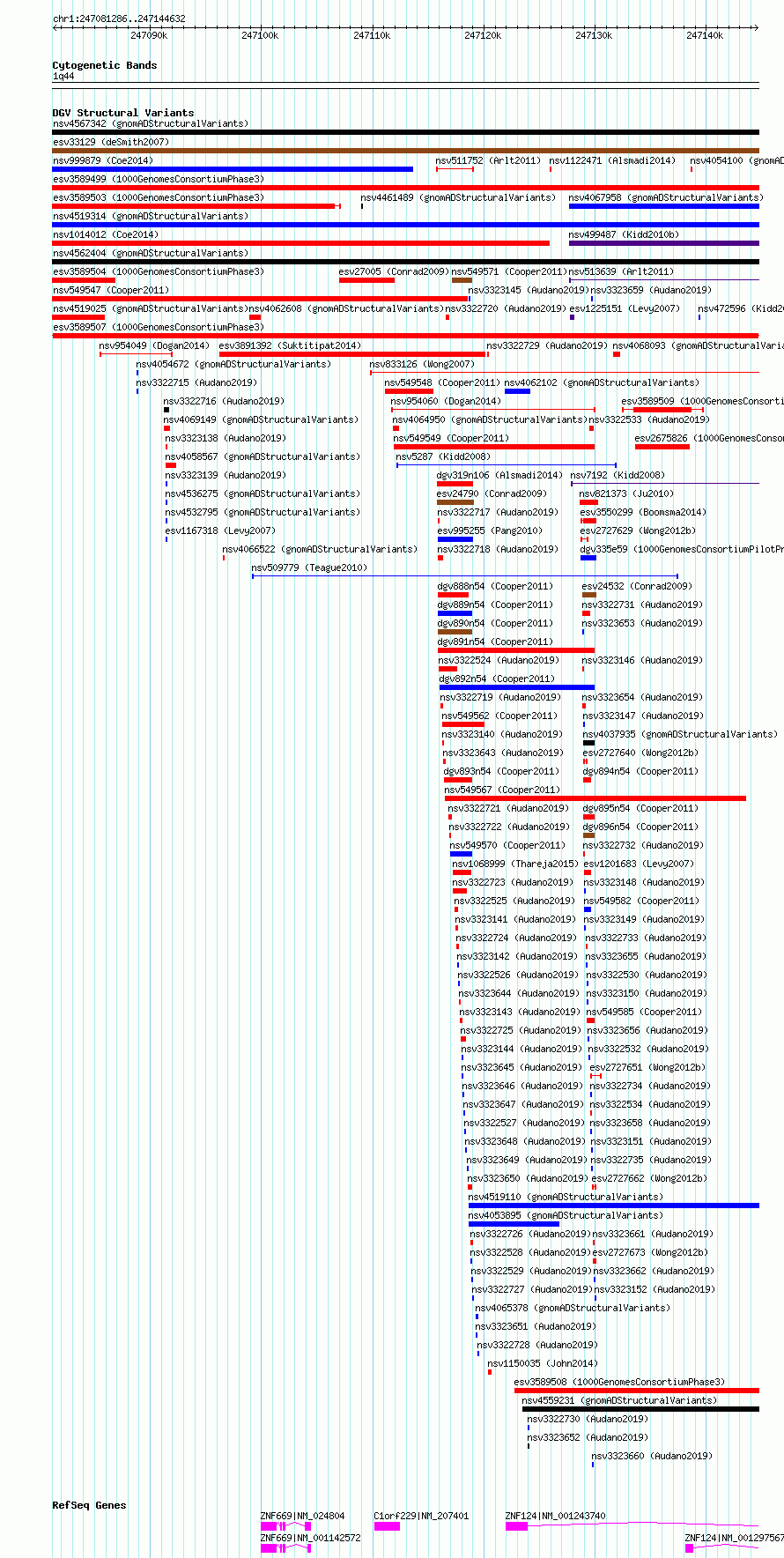Open variant nsv4461489 (gnomADStructuralVariants) label

(458, 197)
